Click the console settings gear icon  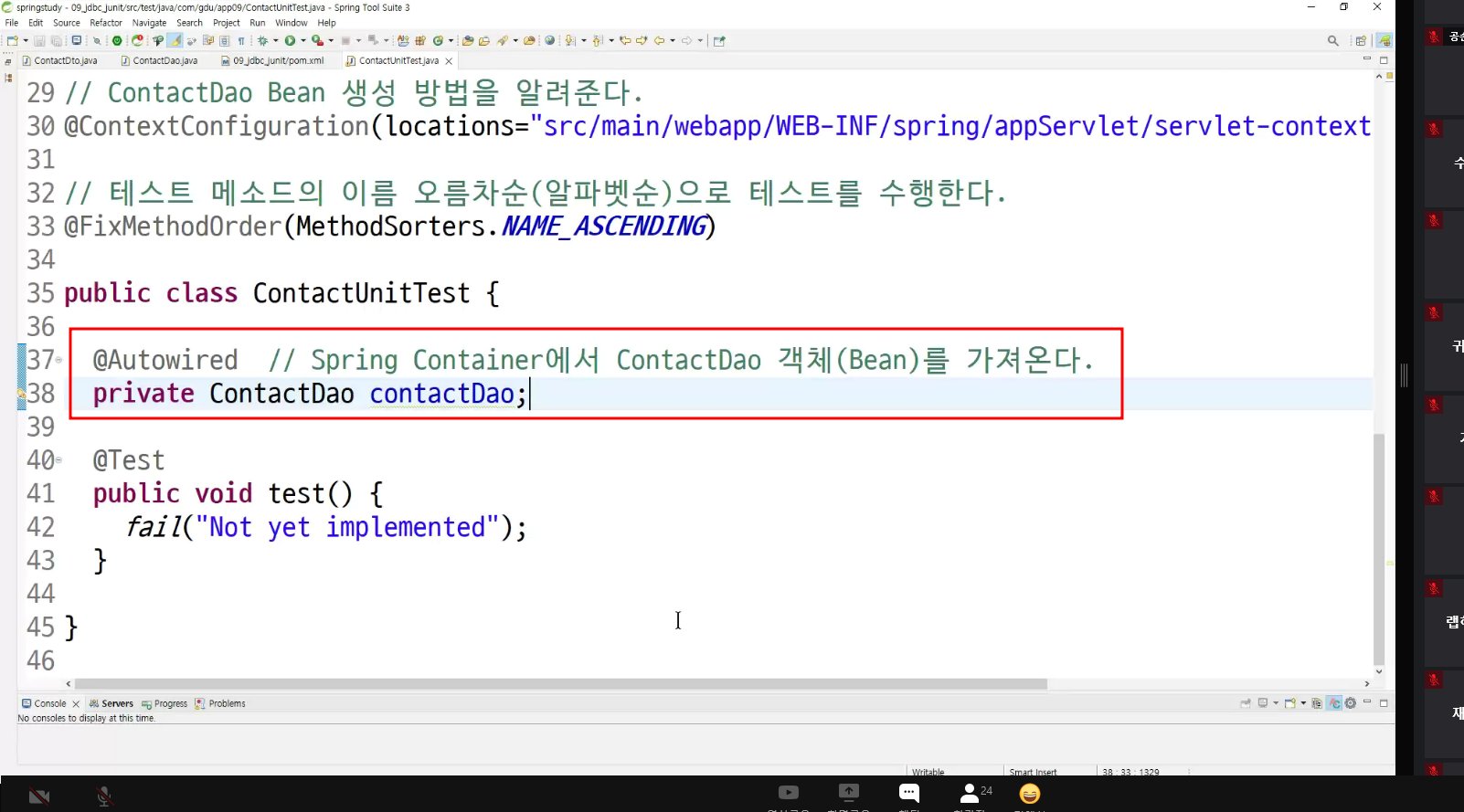pyautogui.click(x=1350, y=703)
